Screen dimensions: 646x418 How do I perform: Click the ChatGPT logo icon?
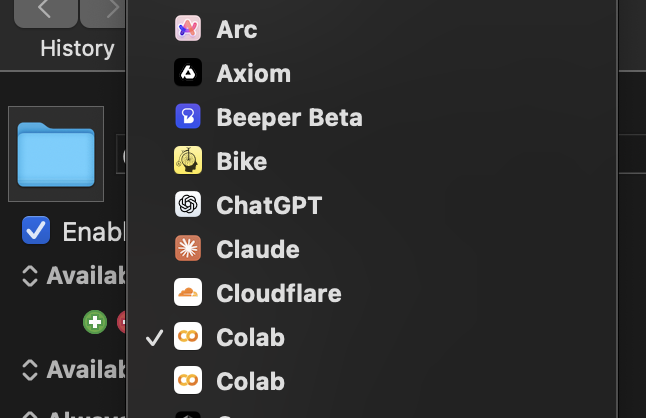point(188,204)
